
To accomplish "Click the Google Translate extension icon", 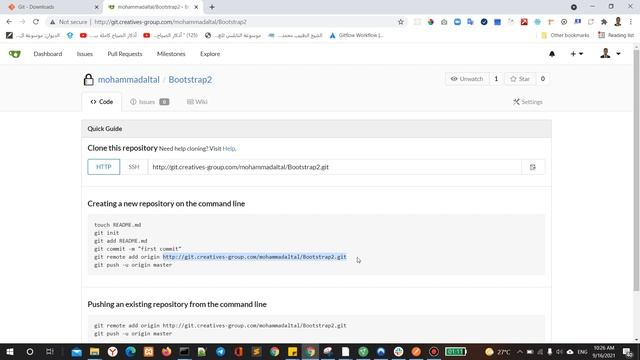I will (x=471, y=22).
